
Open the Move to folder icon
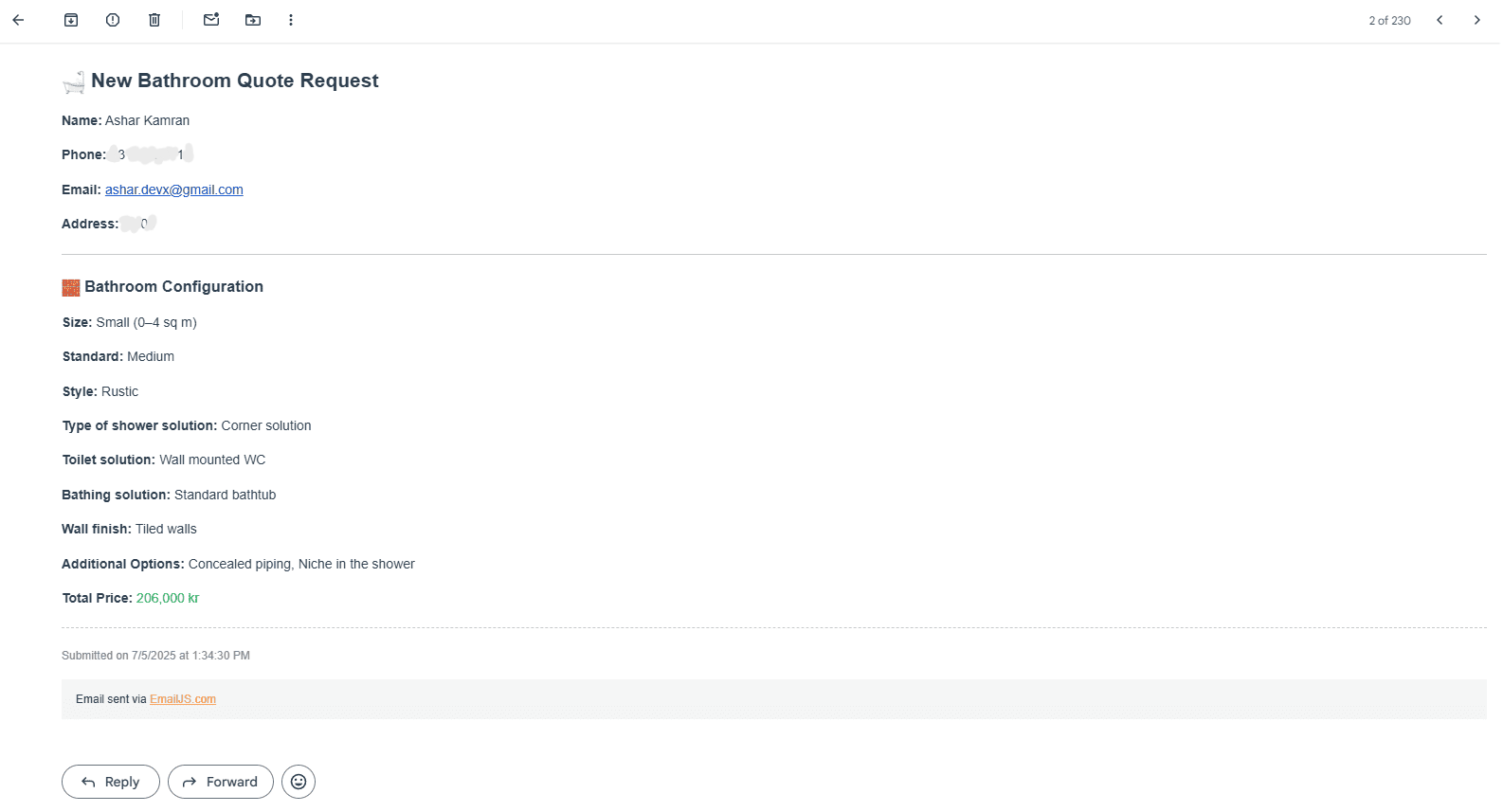[253, 20]
